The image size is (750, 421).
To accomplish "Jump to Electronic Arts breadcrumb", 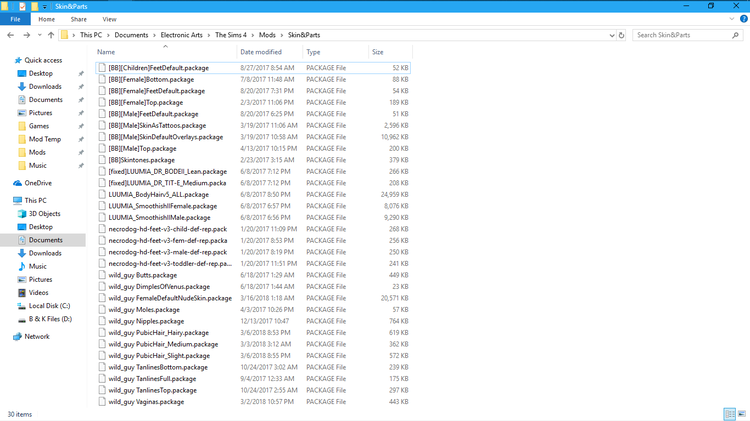I will 181,35.
